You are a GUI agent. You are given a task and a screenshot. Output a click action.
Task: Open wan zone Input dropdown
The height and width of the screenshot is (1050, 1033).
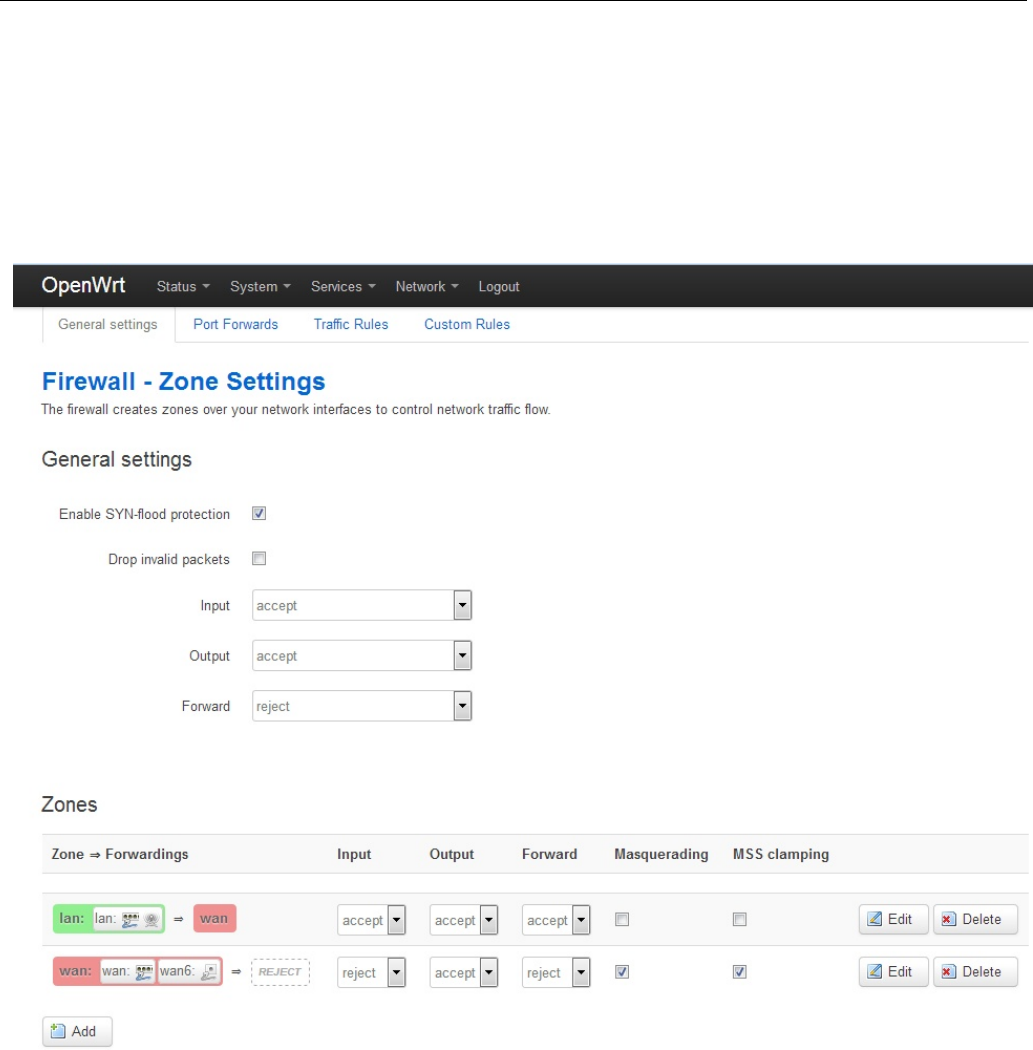pos(372,972)
